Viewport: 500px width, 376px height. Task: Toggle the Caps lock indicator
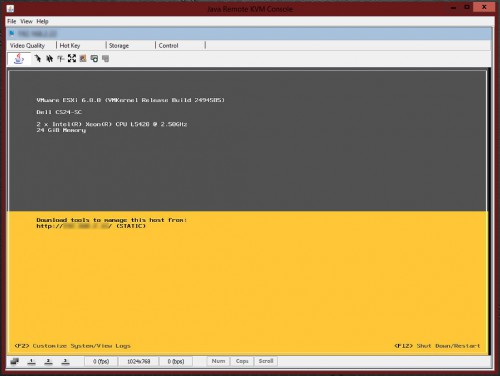coord(242,361)
